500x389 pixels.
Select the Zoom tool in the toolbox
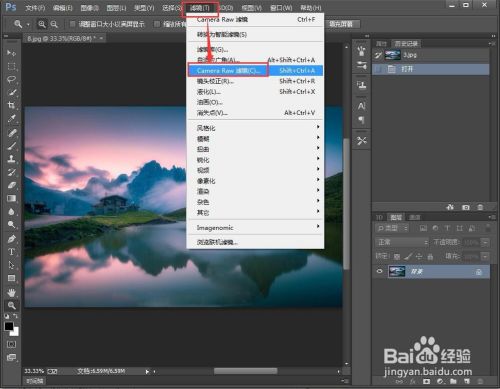11,305
